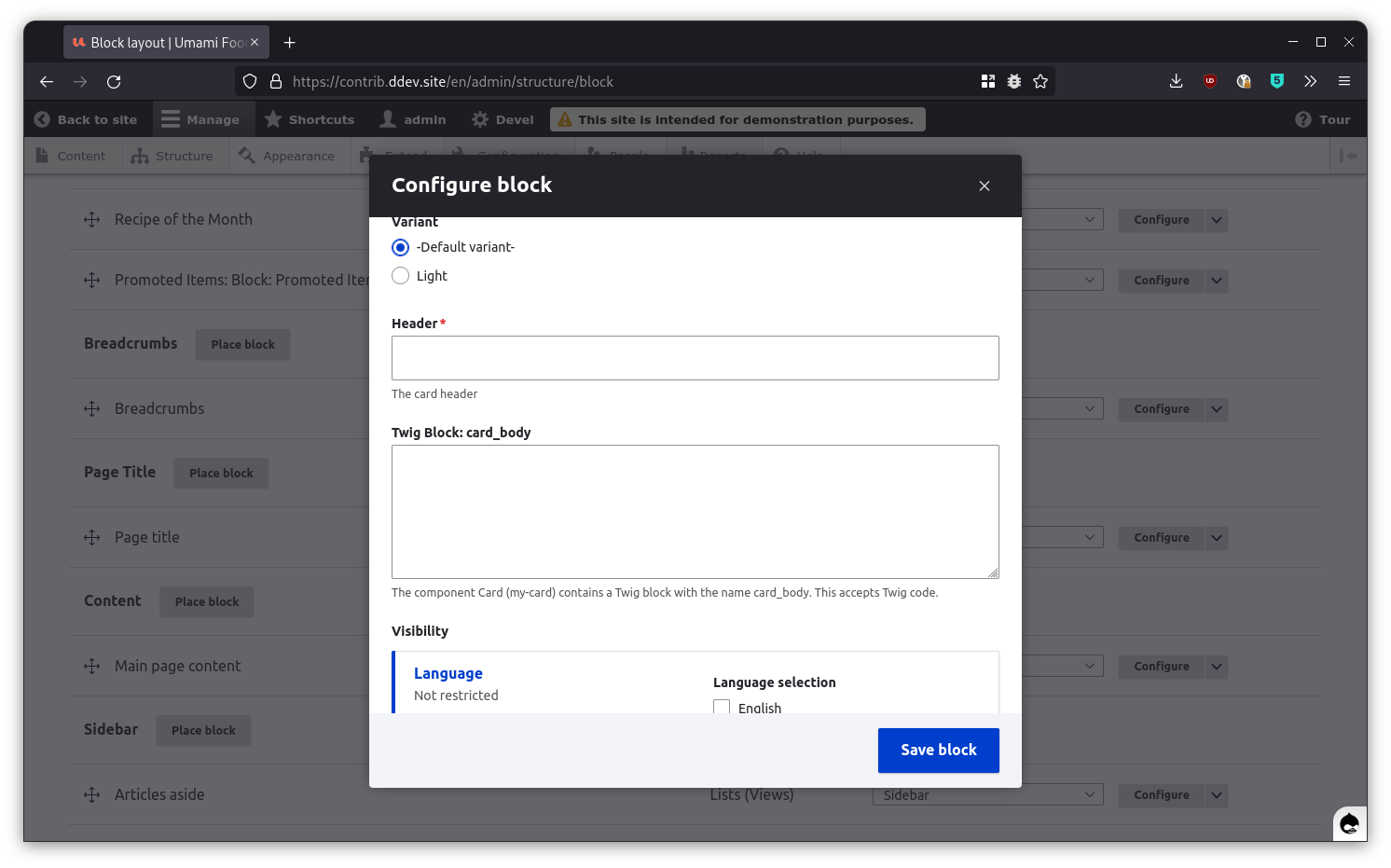Image resolution: width=1391 pixels, height=868 pixels.
Task: Check the English language checkbox
Action: pos(722,708)
